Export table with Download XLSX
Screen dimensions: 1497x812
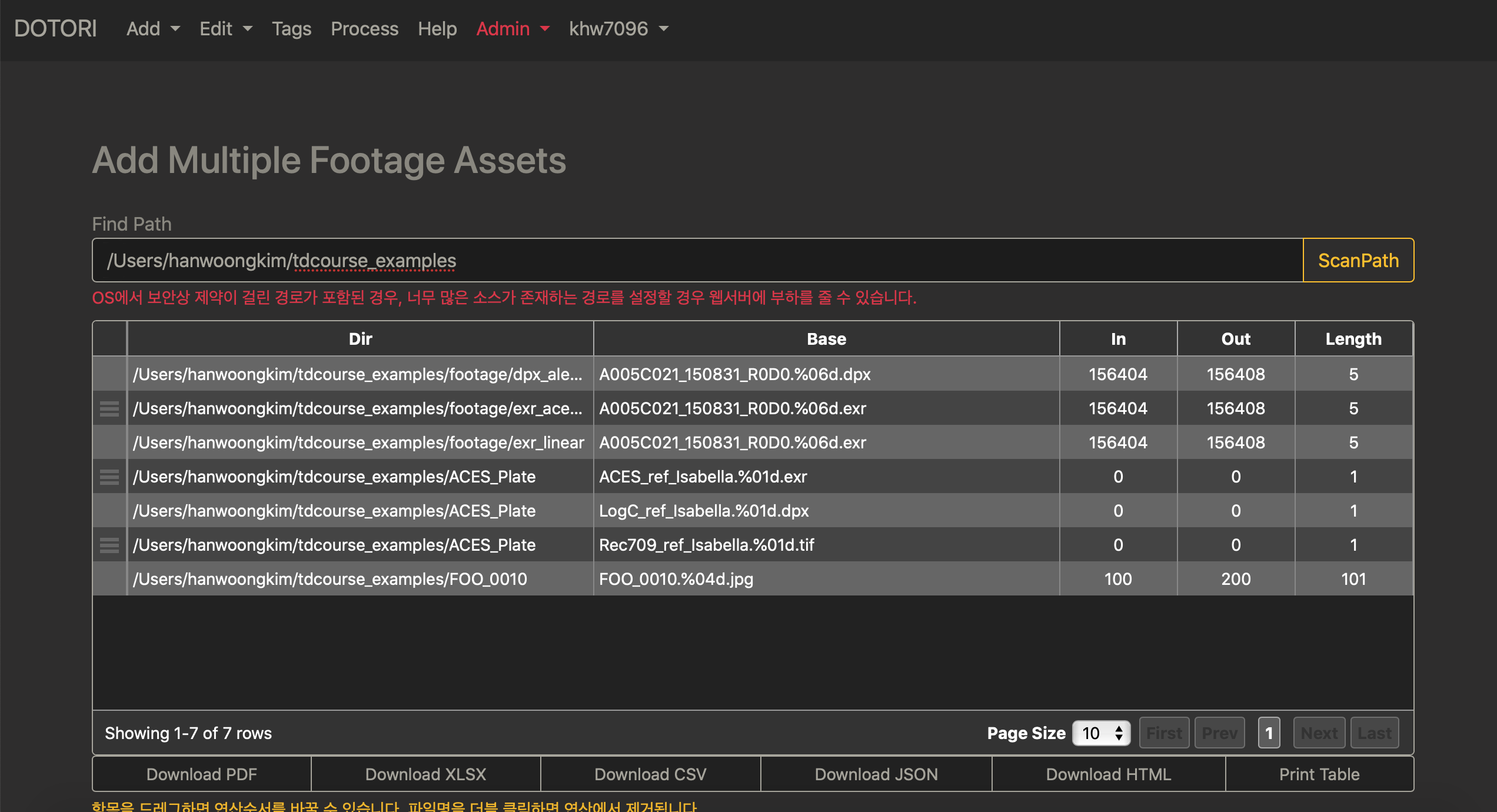point(425,774)
